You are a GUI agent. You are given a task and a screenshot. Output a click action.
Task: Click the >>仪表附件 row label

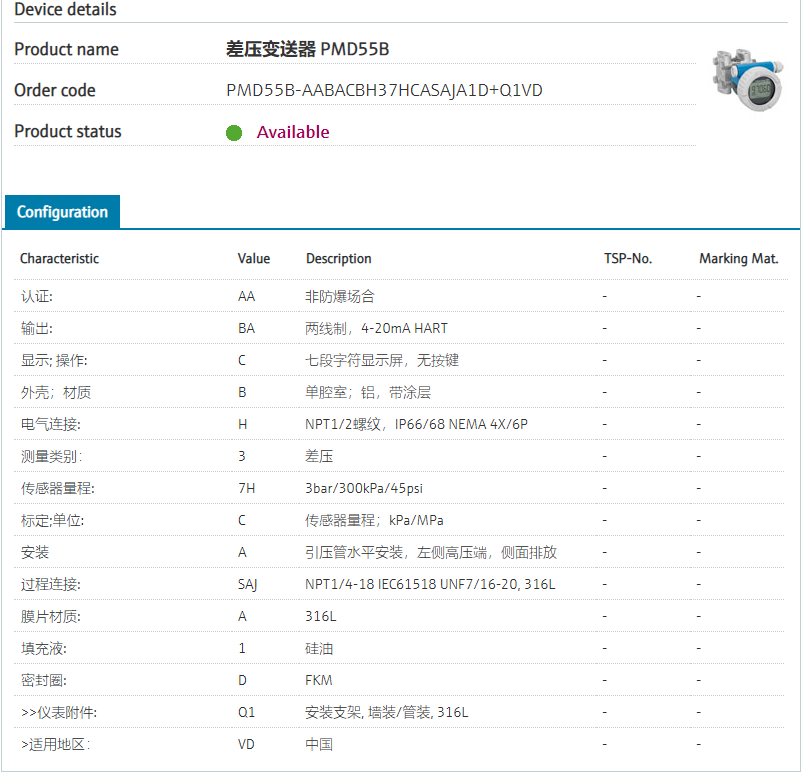(59, 712)
